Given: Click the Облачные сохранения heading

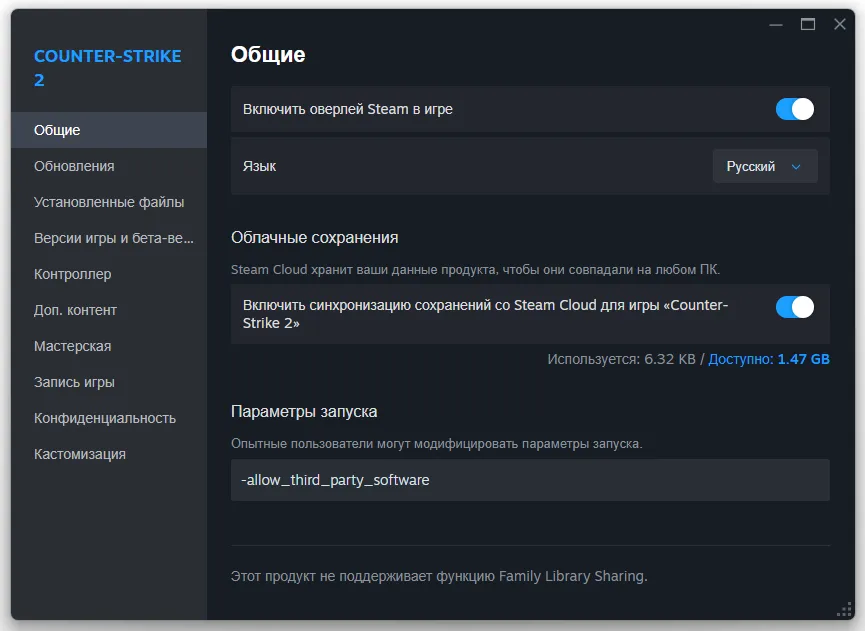Looking at the screenshot, I should (314, 238).
